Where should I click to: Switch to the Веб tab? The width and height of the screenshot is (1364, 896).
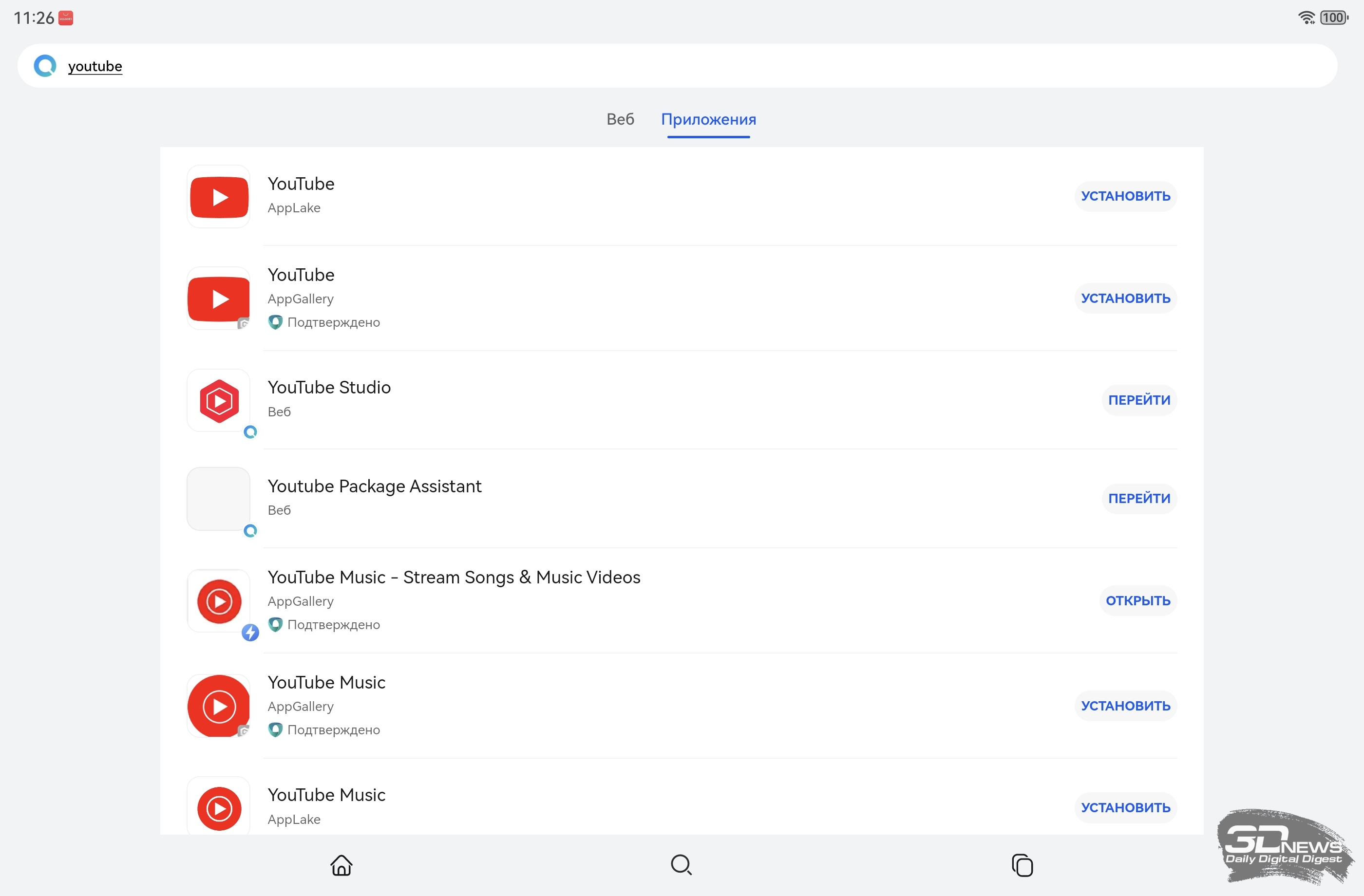point(620,119)
